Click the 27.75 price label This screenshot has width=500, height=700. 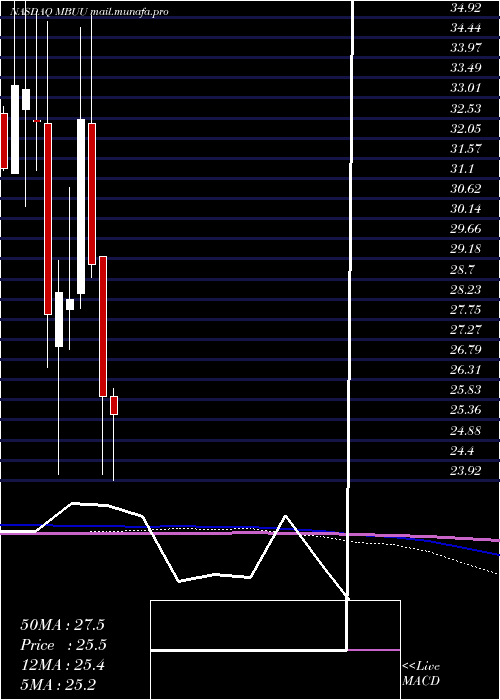tap(465, 310)
